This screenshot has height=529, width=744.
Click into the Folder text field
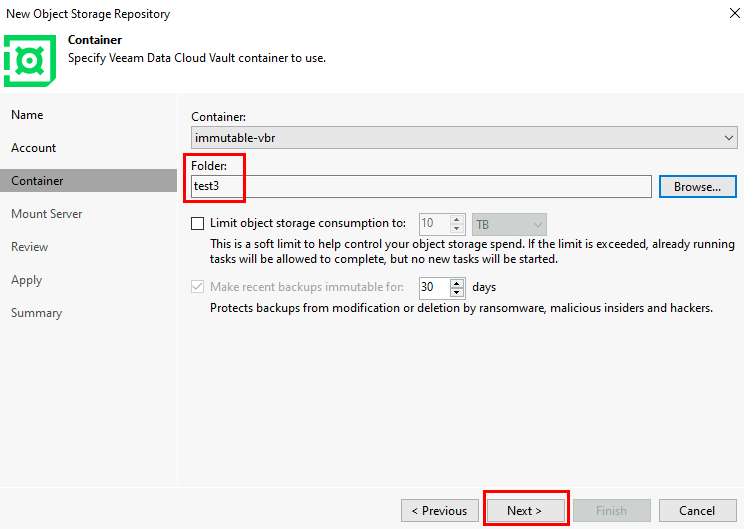[x=421, y=186]
